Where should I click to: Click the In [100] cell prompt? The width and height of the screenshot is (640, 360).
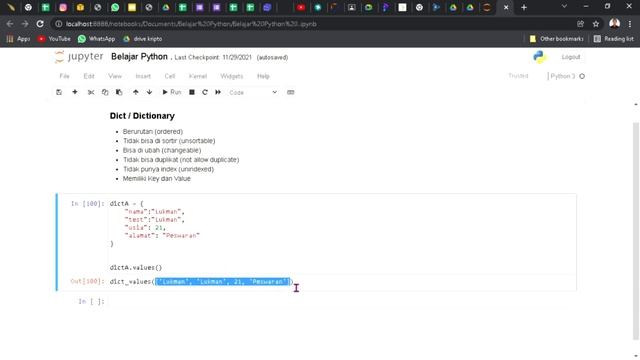pos(87,204)
